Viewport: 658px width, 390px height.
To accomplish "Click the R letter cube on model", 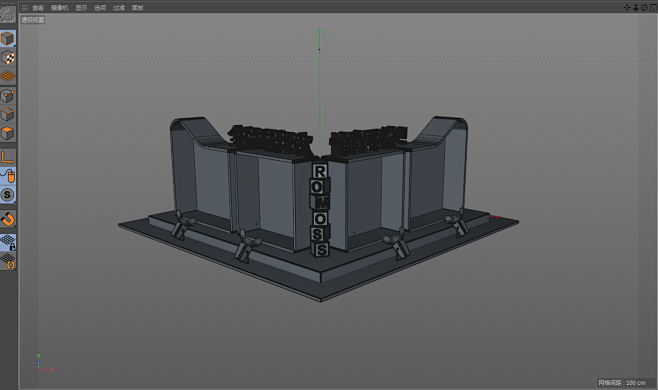I will pos(320,171).
